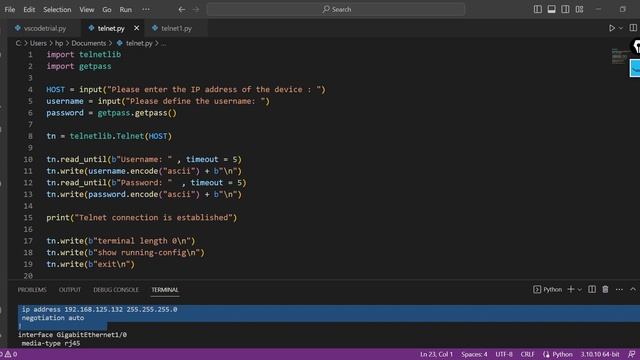Viewport: 640px width, 360px height.
Task: Click the 'ip address 192.168.125.132' terminal line
Action: (x=99, y=309)
